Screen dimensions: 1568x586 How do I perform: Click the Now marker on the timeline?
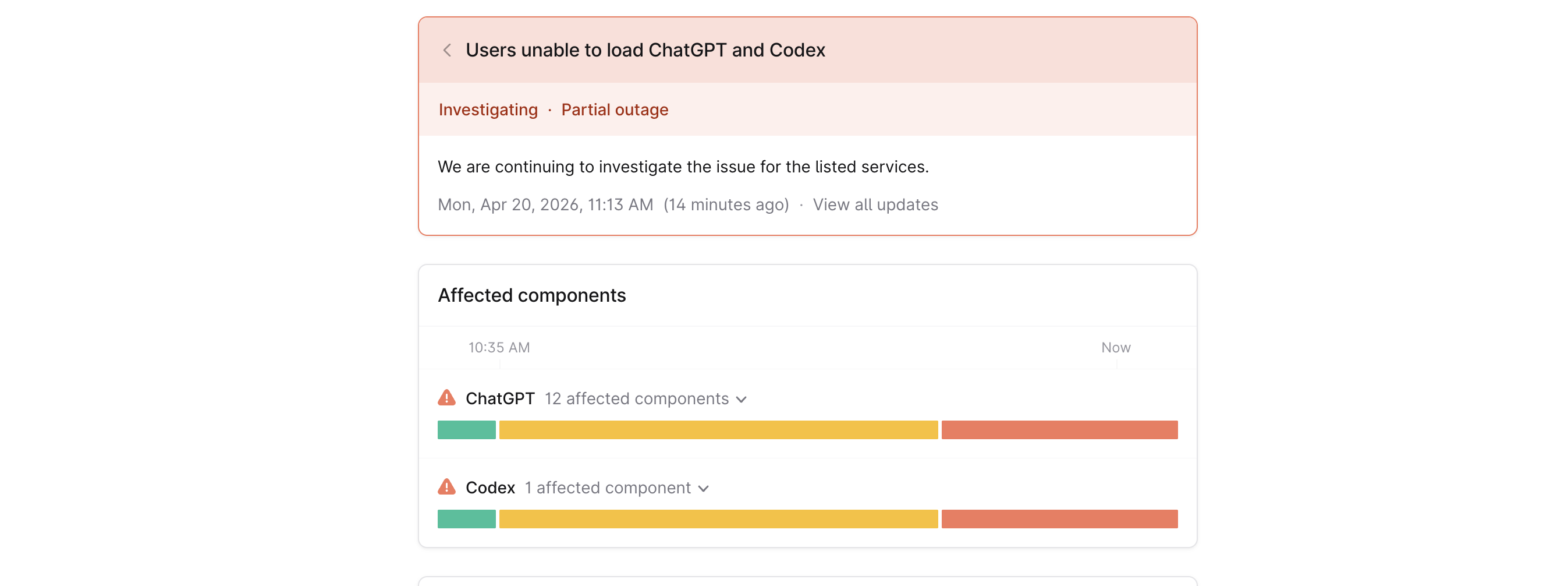click(x=1116, y=347)
